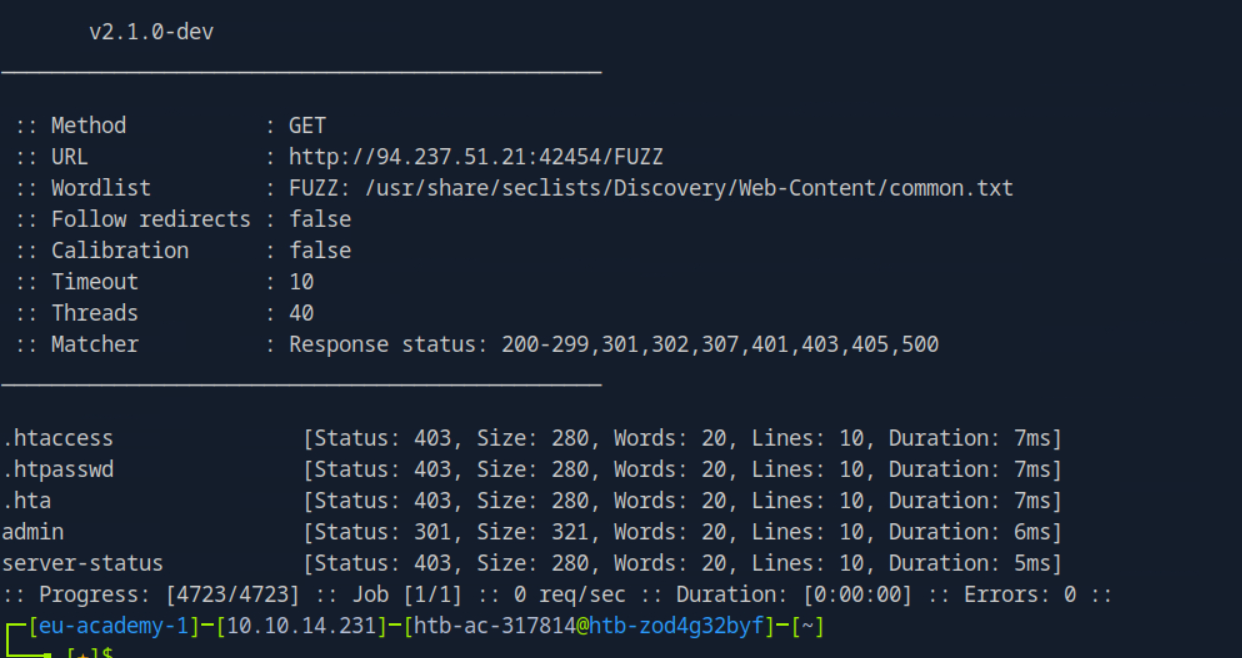This screenshot has width=1242, height=658.
Task: Click the Follow redirects false value
Action: tap(320, 219)
